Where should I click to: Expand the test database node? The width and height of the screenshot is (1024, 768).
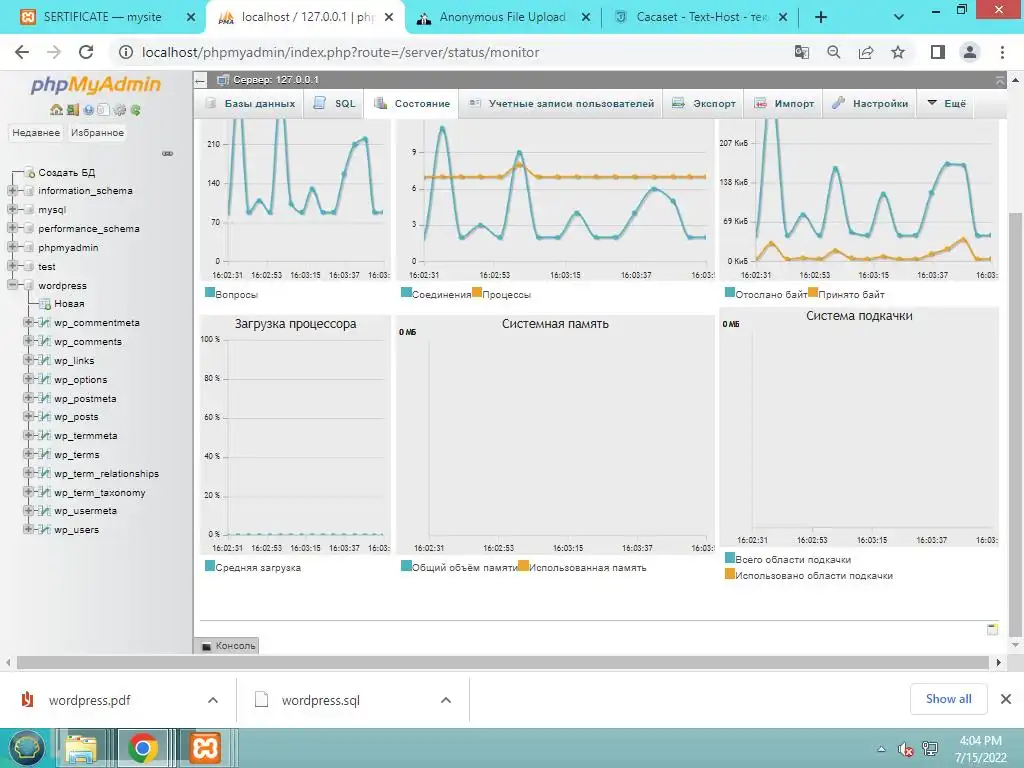(12, 266)
